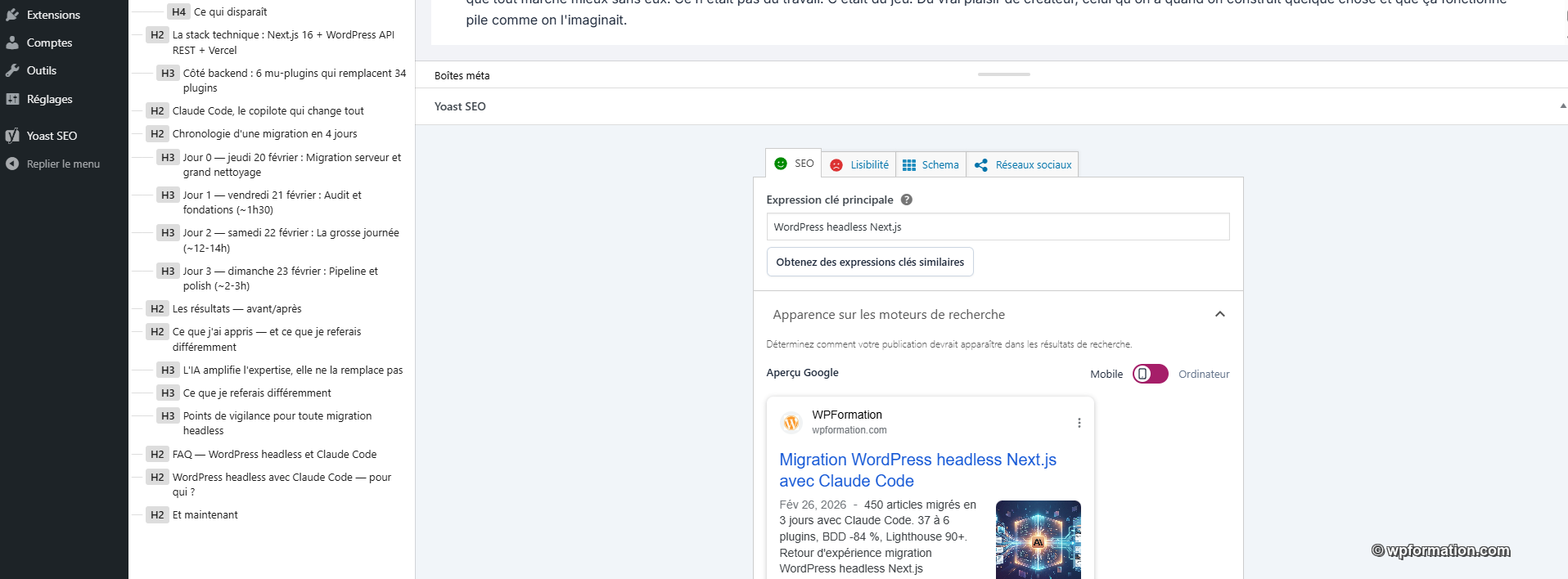This screenshot has height=579, width=1568.
Task: Switch to the Lisibilité tab
Action: (x=859, y=164)
